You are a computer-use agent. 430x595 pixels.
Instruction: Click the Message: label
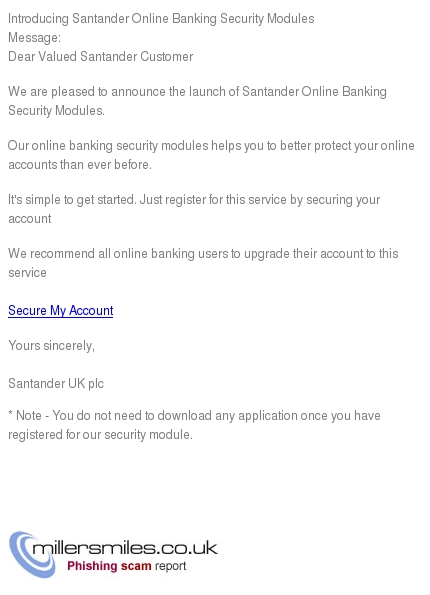tap(35, 38)
